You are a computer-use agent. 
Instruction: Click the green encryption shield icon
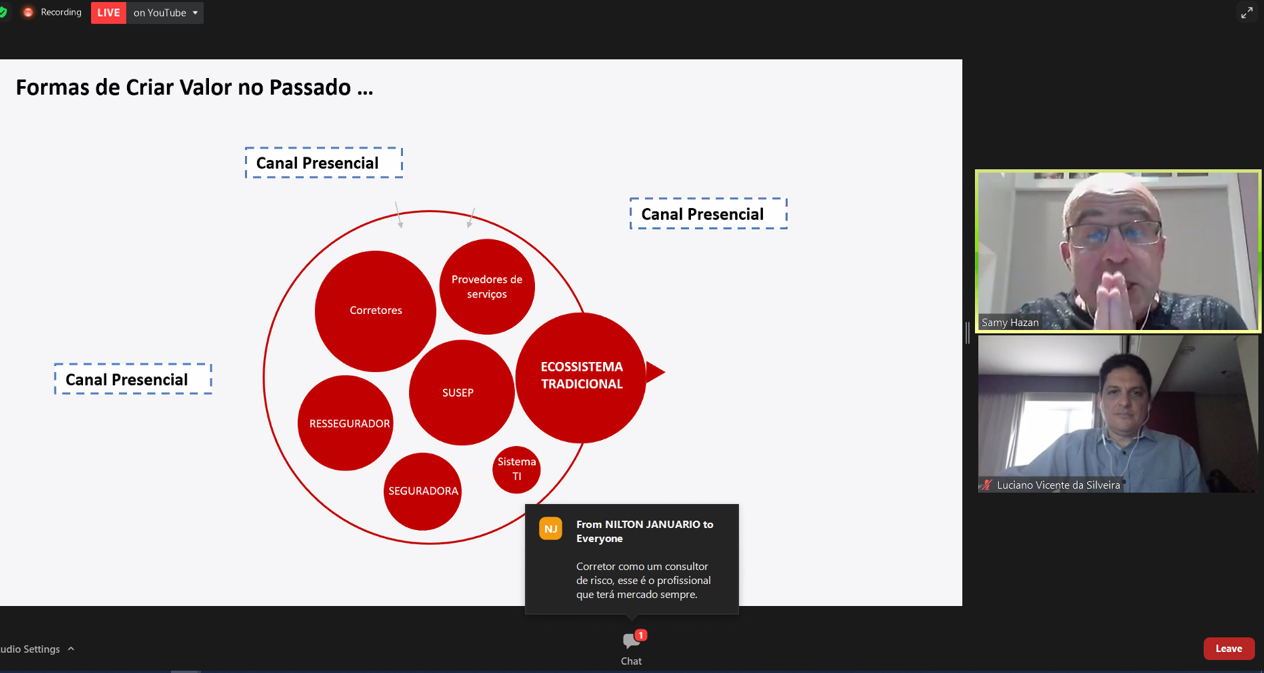[3, 12]
